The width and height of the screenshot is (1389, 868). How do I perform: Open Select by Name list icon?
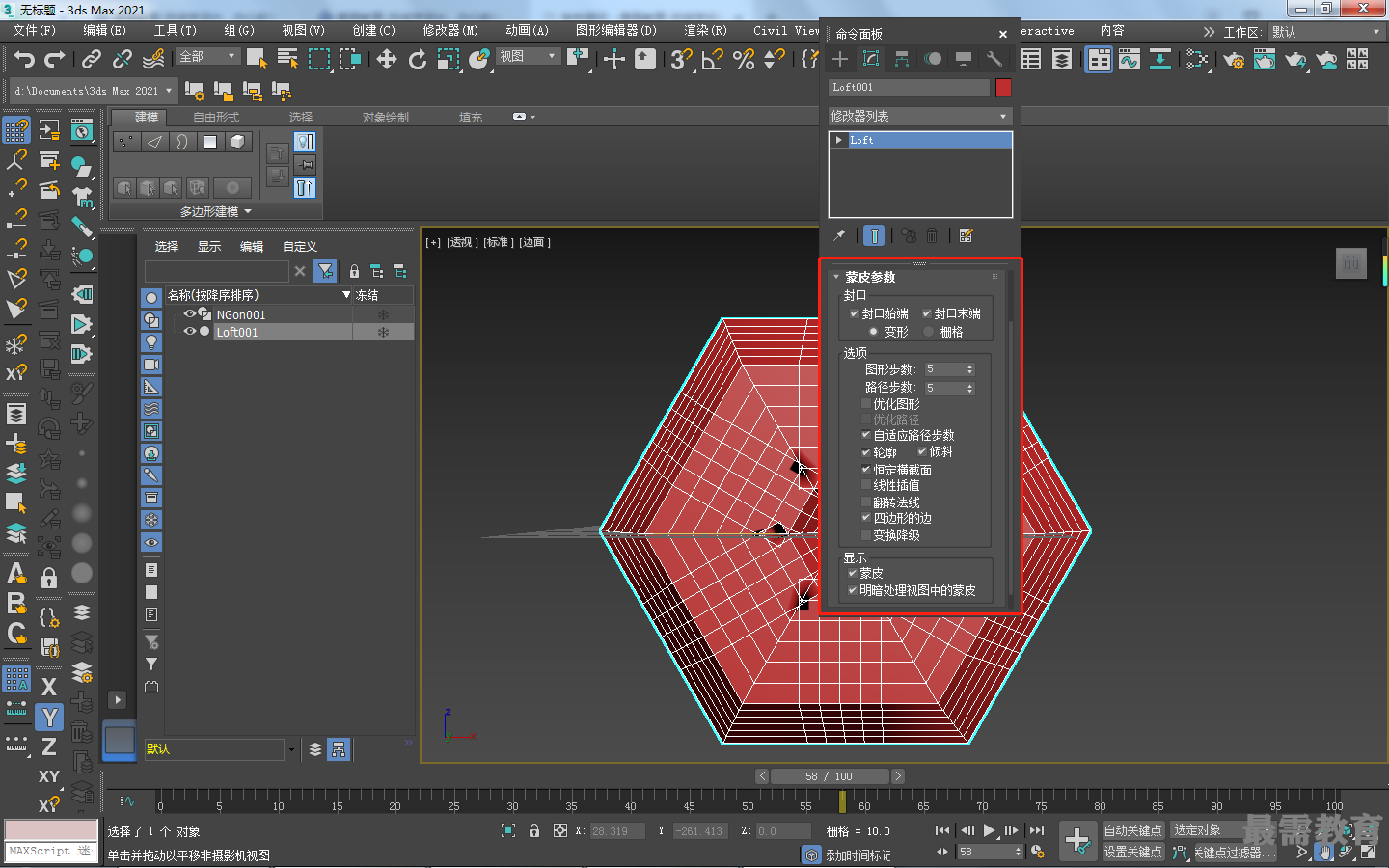[287, 59]
